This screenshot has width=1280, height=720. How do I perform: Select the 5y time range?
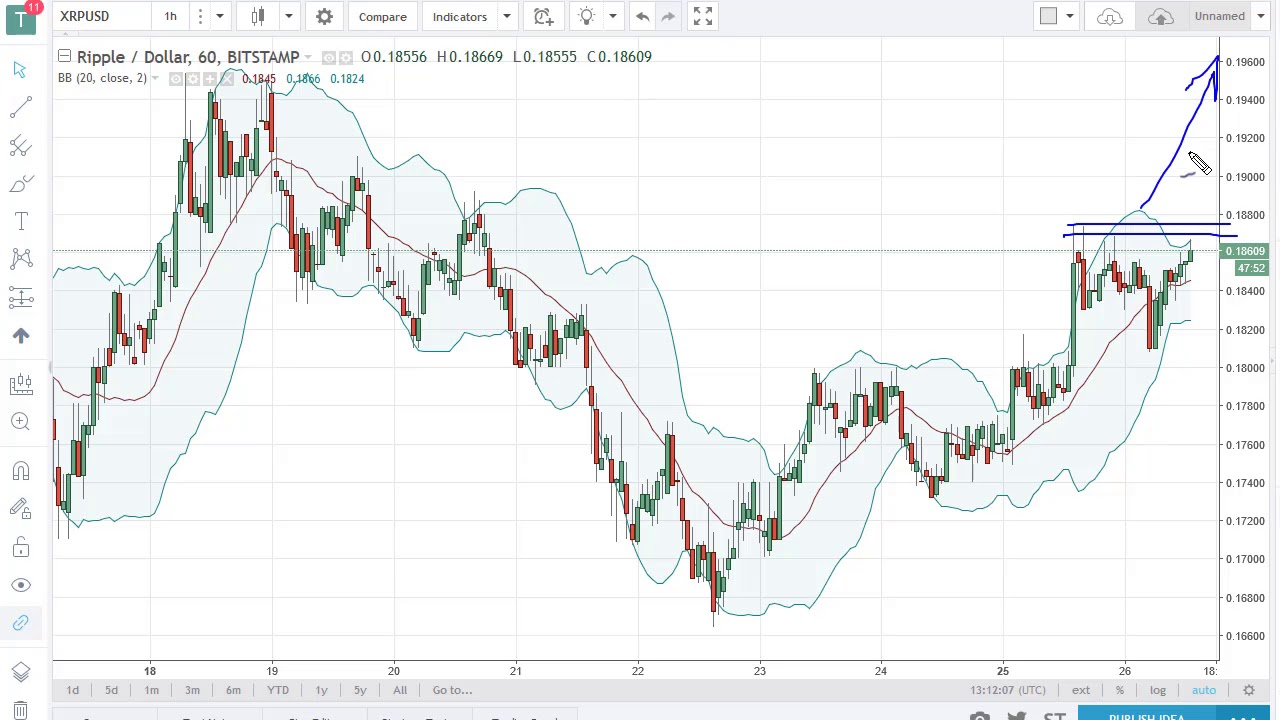[360, 690]
